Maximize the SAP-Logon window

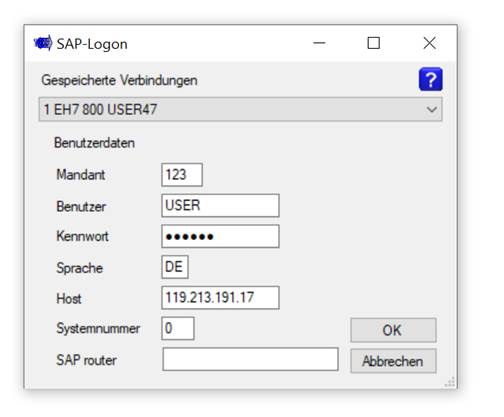coord(373,43)
